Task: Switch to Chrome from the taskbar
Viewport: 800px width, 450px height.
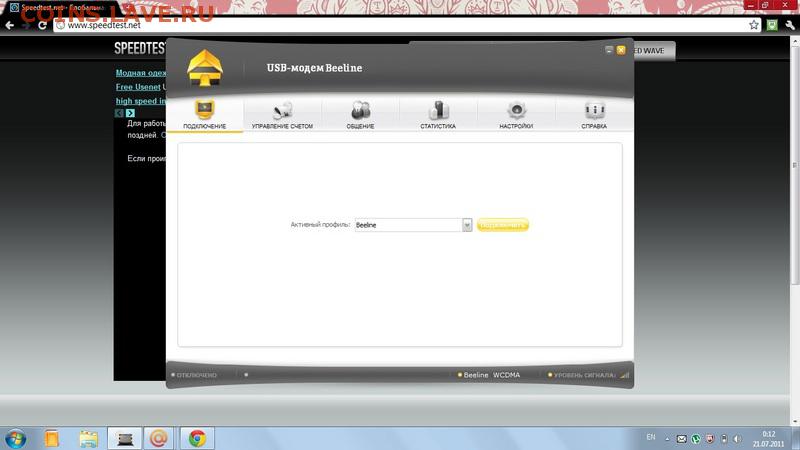Action: coord(197,439)
